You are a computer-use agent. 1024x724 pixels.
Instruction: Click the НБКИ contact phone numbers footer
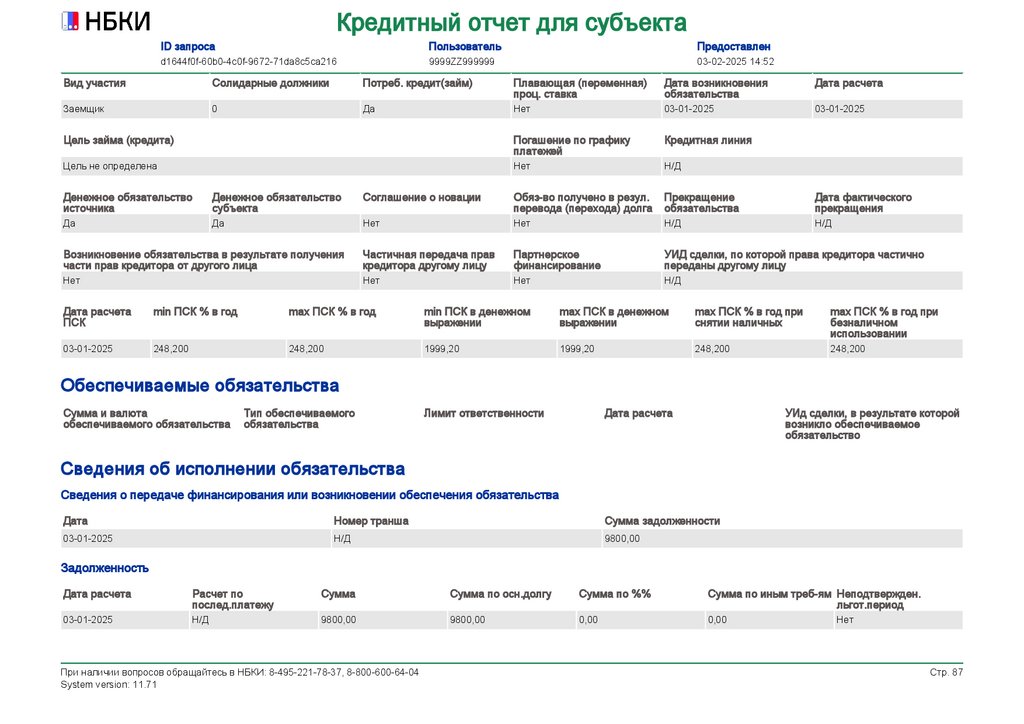(240, 672)
